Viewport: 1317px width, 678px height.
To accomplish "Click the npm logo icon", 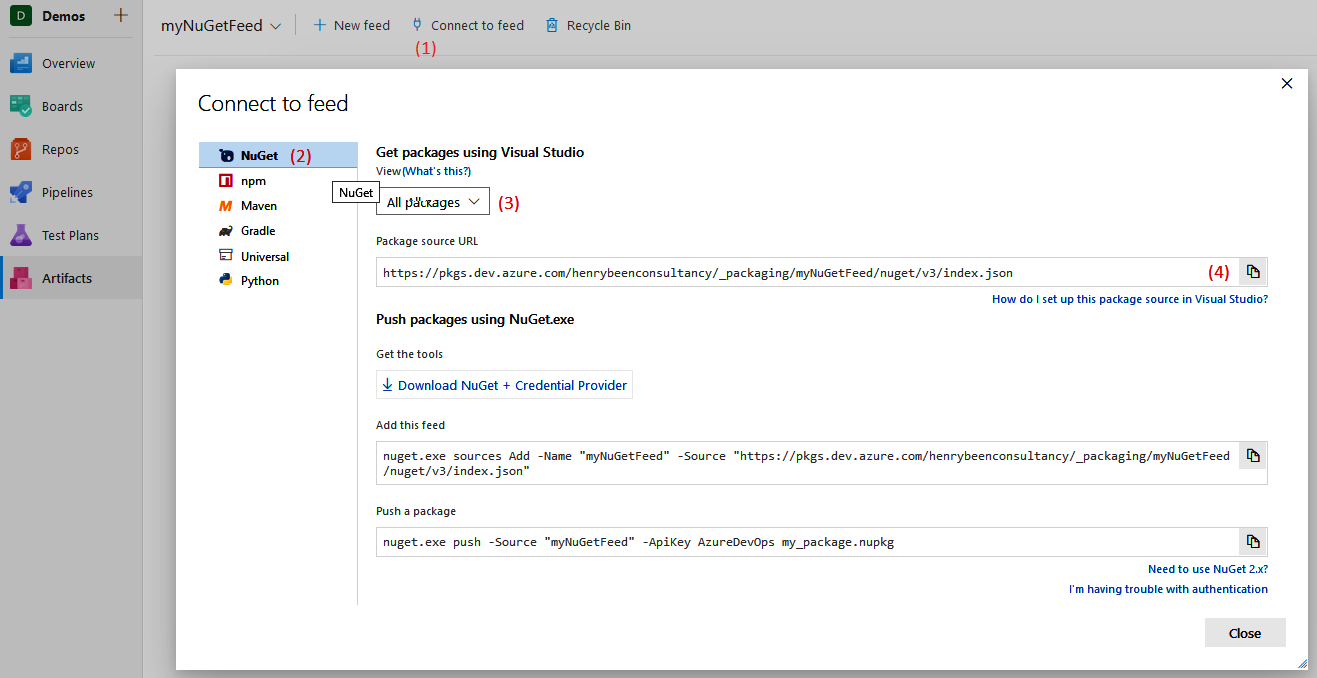I will click(x=225, y=181).
